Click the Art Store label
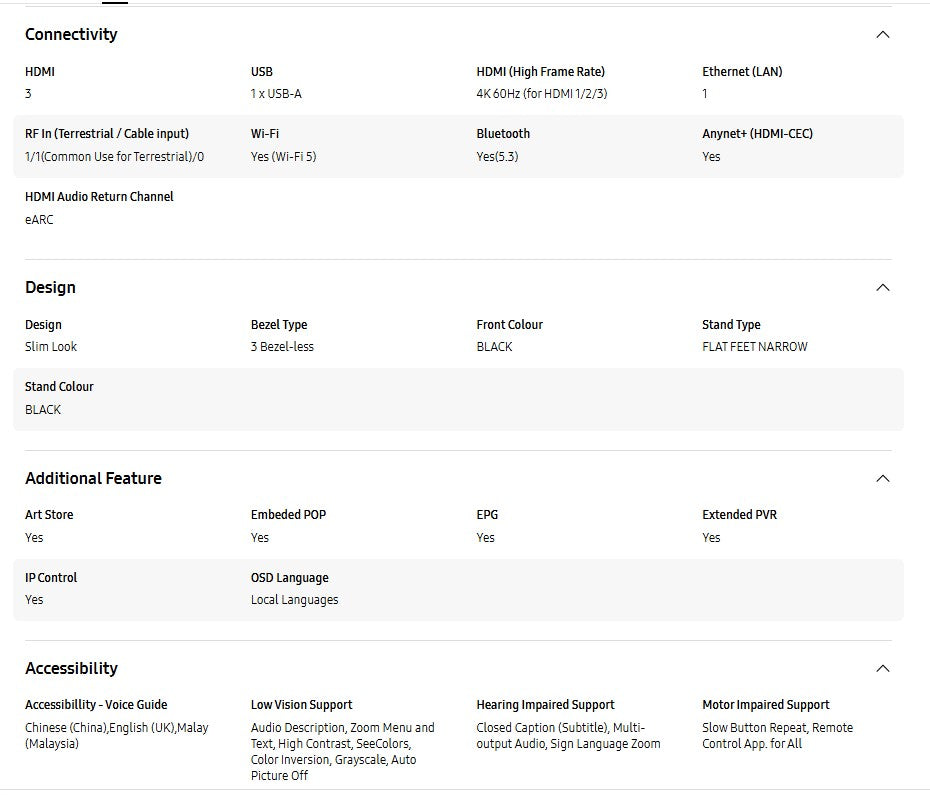 click(x=49, y=515)
